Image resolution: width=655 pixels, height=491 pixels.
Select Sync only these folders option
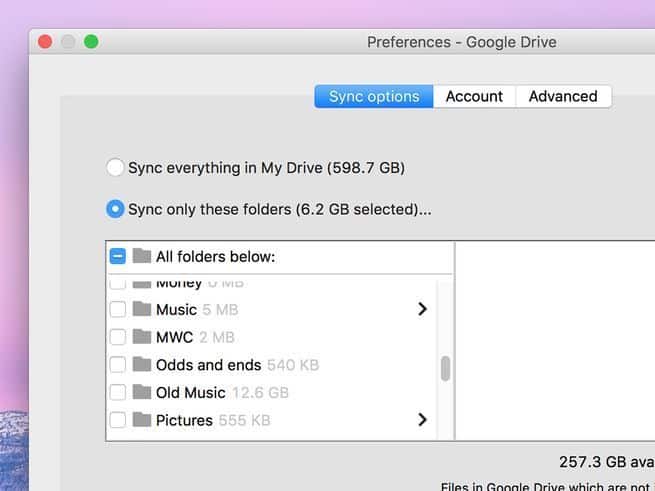(116, 210)
